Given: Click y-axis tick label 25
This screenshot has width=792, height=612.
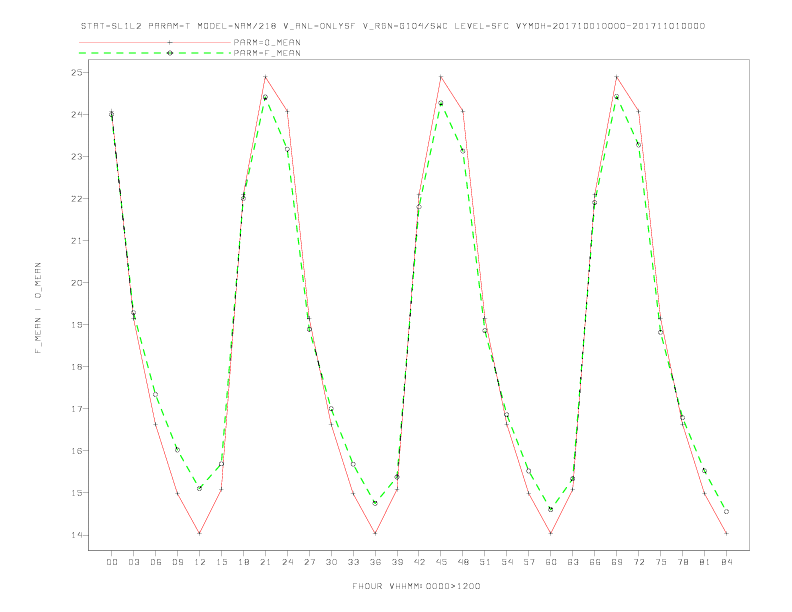Looking at the screenshot, I should [77, 72].
